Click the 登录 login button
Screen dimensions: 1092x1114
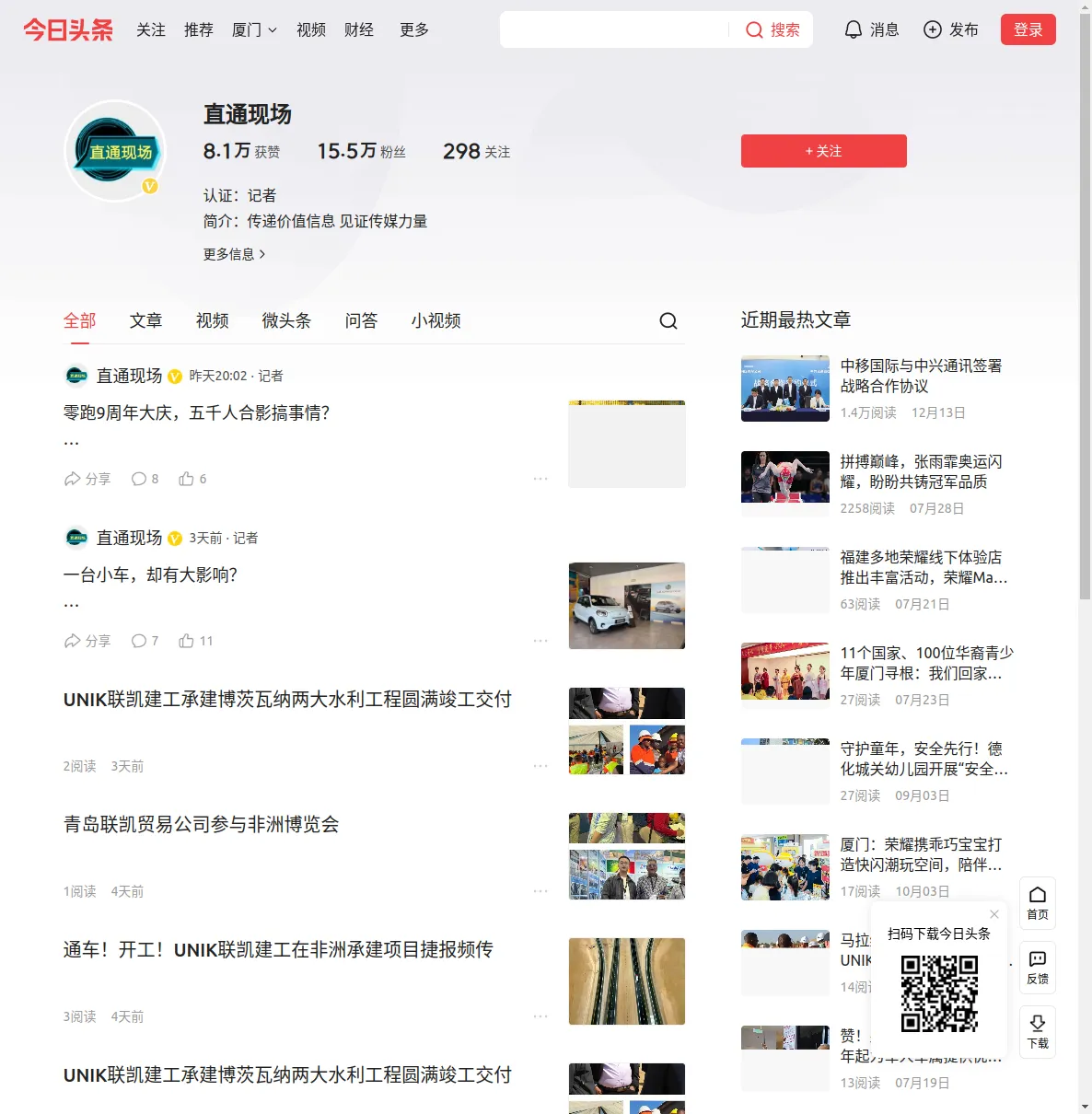pos(1028,29)
